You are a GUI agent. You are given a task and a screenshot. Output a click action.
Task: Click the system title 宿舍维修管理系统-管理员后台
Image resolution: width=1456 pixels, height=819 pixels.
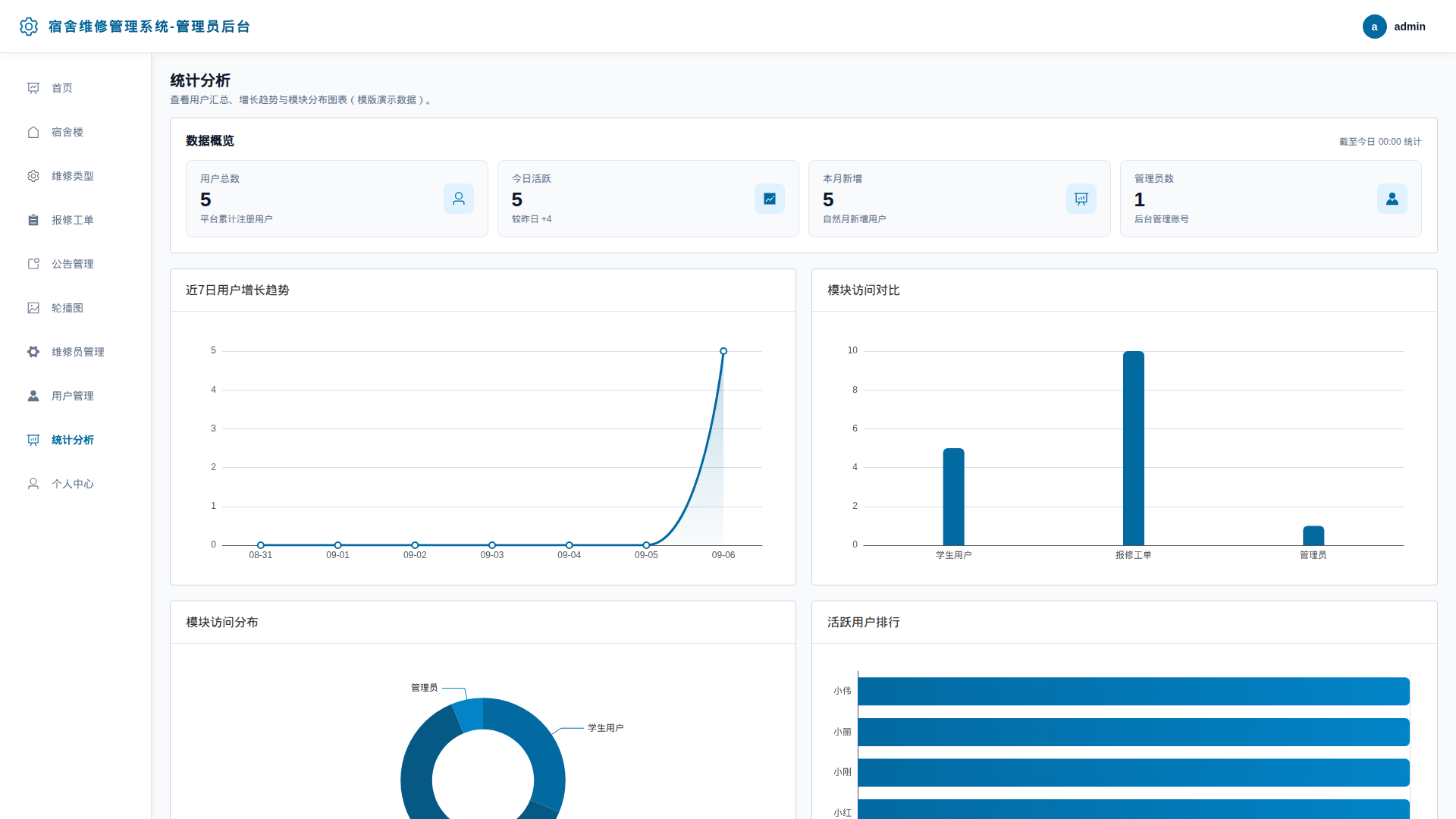(x=149, y=27)
